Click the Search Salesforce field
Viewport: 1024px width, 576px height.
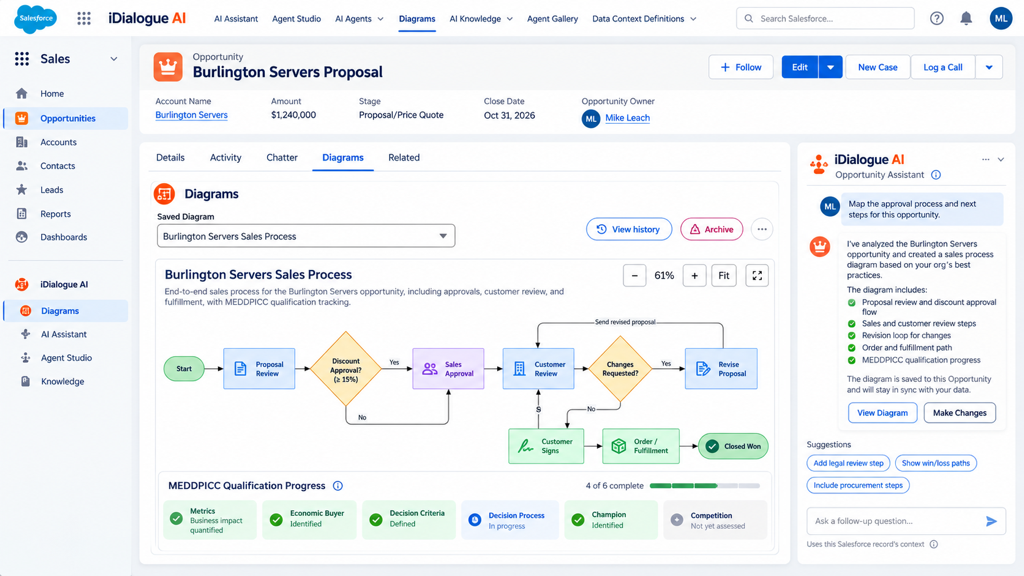click(825, 18)
